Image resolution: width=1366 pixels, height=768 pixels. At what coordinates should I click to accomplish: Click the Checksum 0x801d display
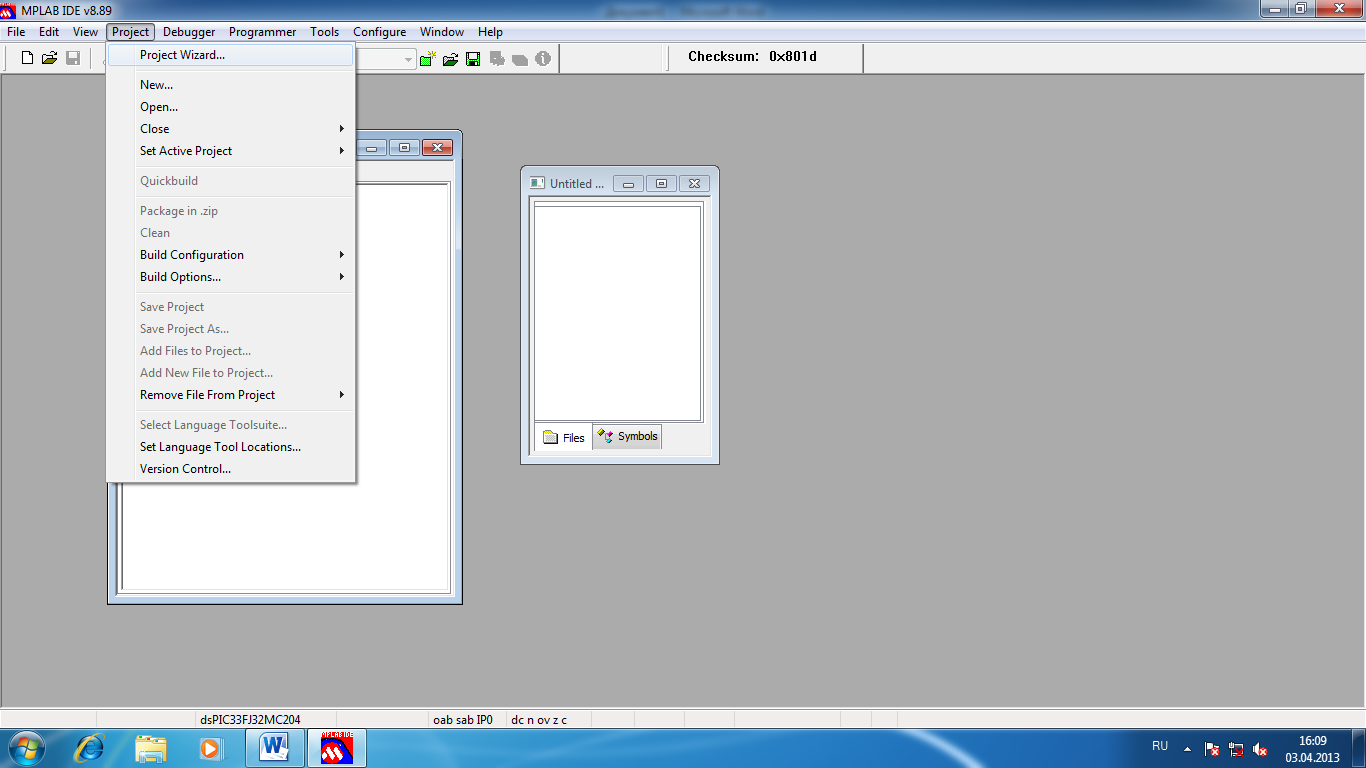tap(752, 57)
